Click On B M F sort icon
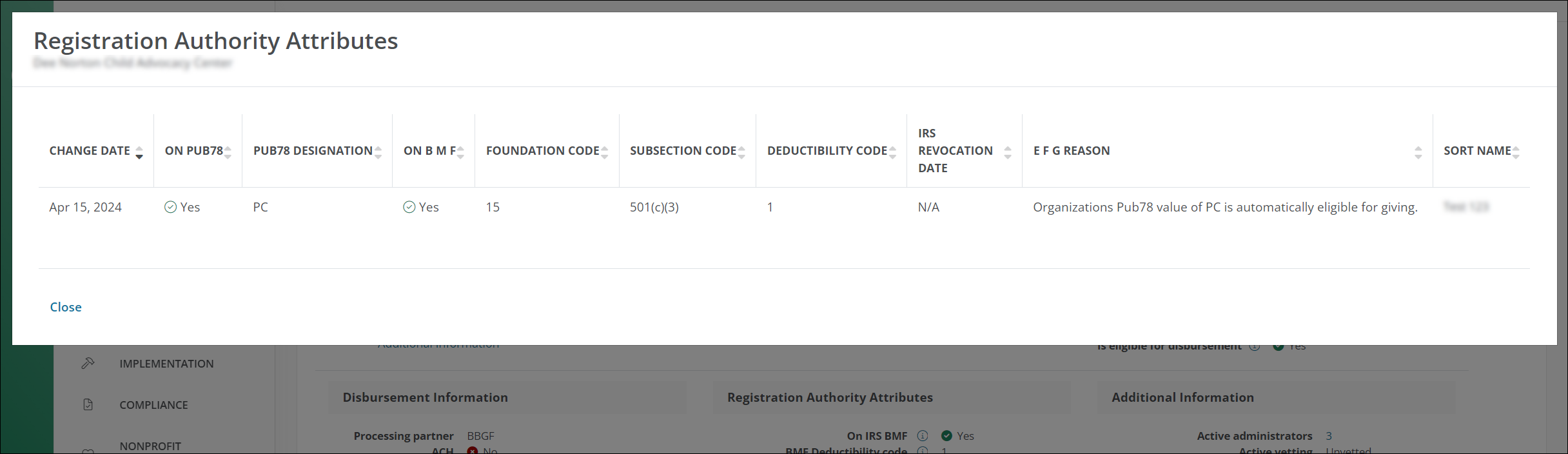 (460, 152)
